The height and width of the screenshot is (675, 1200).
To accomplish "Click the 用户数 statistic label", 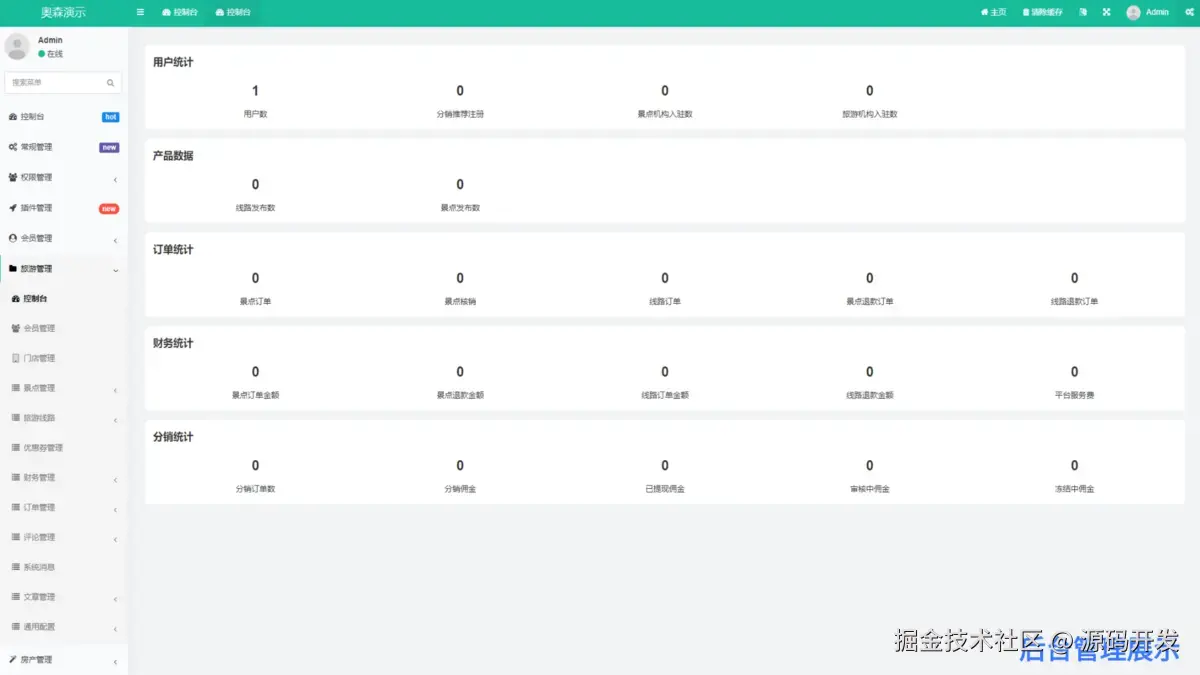I will click(255, 114).
